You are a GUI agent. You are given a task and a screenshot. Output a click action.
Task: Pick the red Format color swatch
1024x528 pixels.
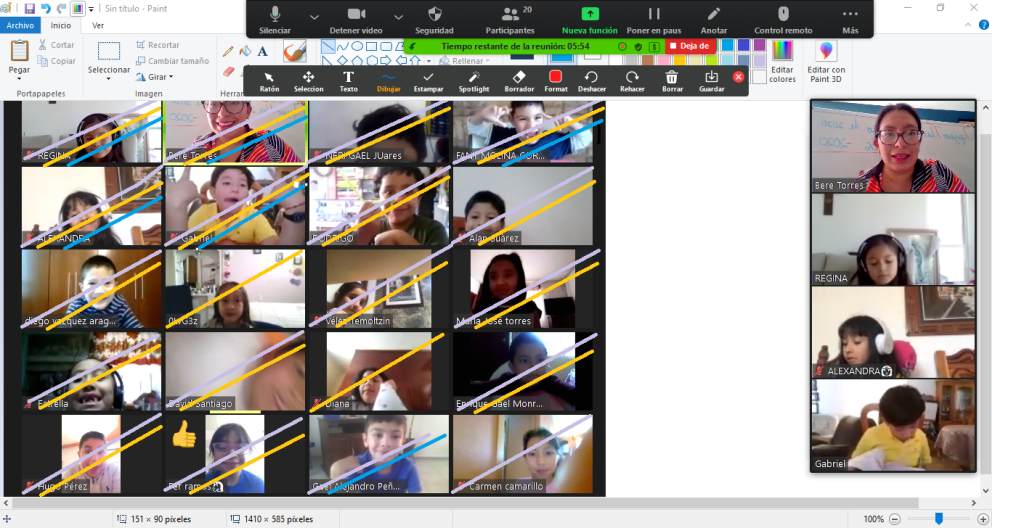click(556, 80)
